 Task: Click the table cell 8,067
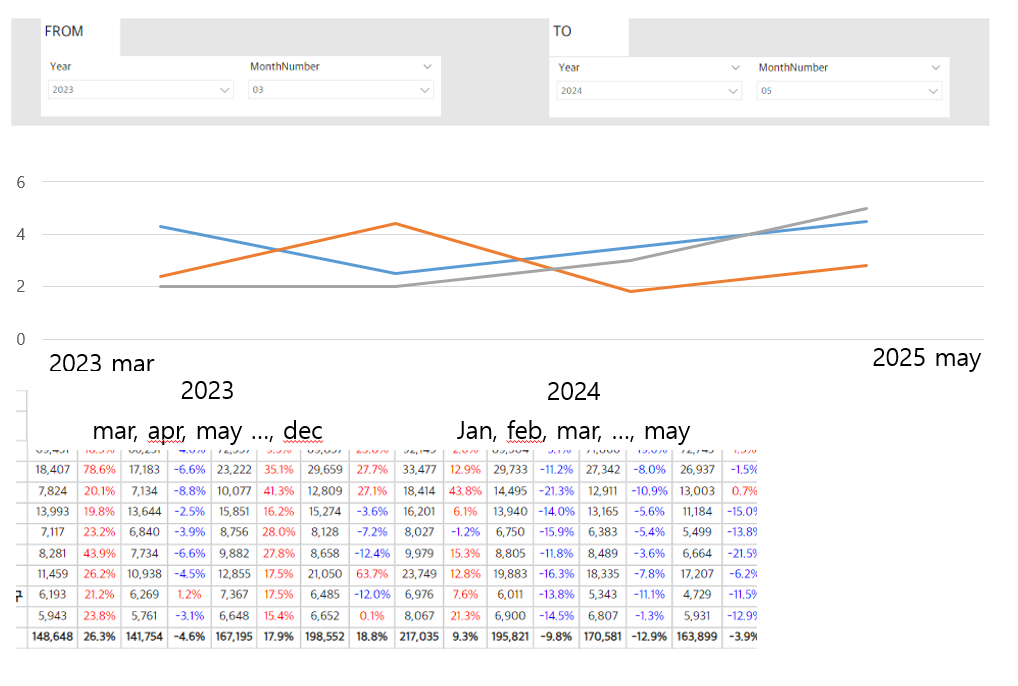[419, 615]
